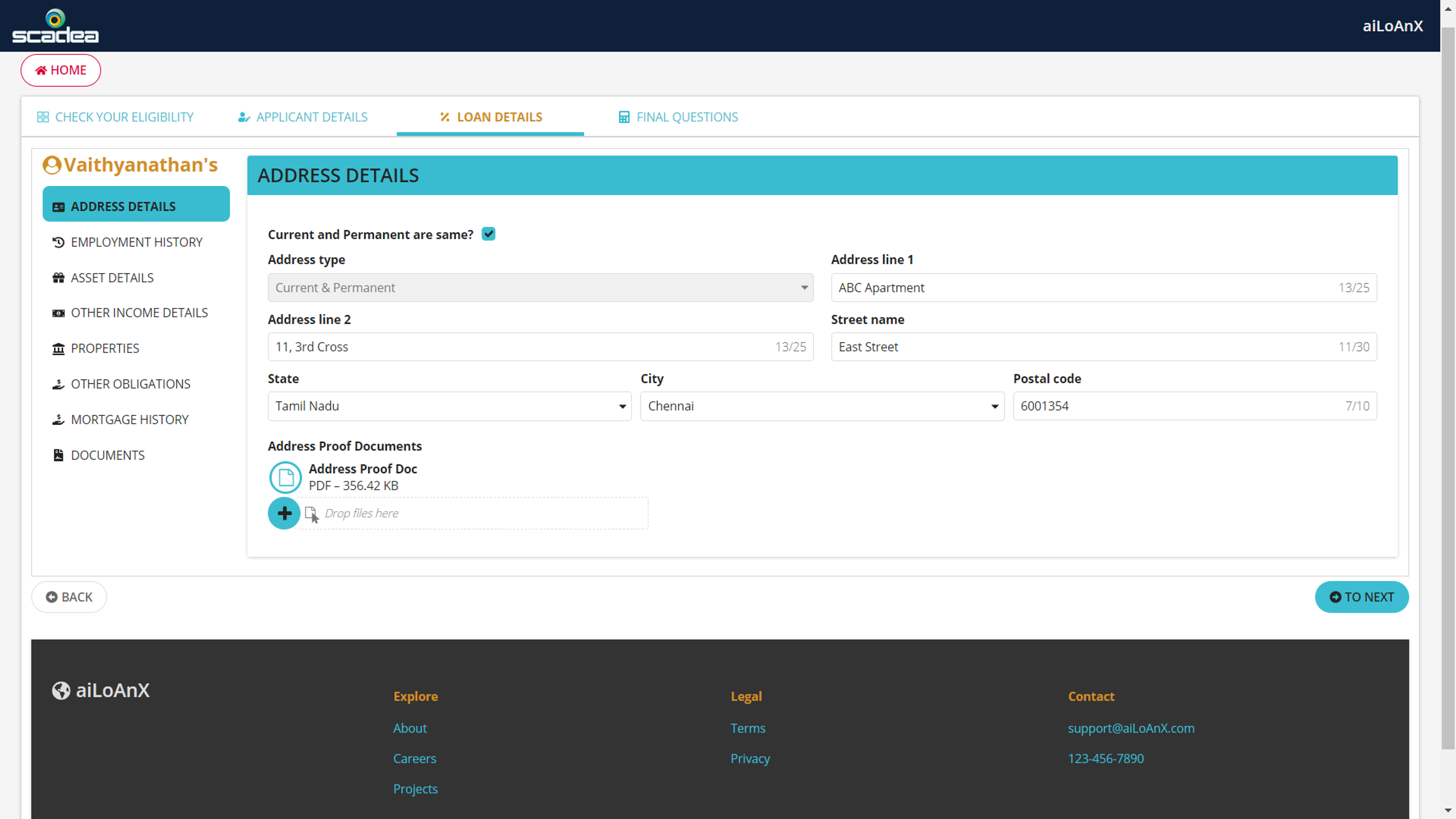Click the HOME button
Screen dimensions: 1456x819
pyautogui.click(x=61, y=70)
